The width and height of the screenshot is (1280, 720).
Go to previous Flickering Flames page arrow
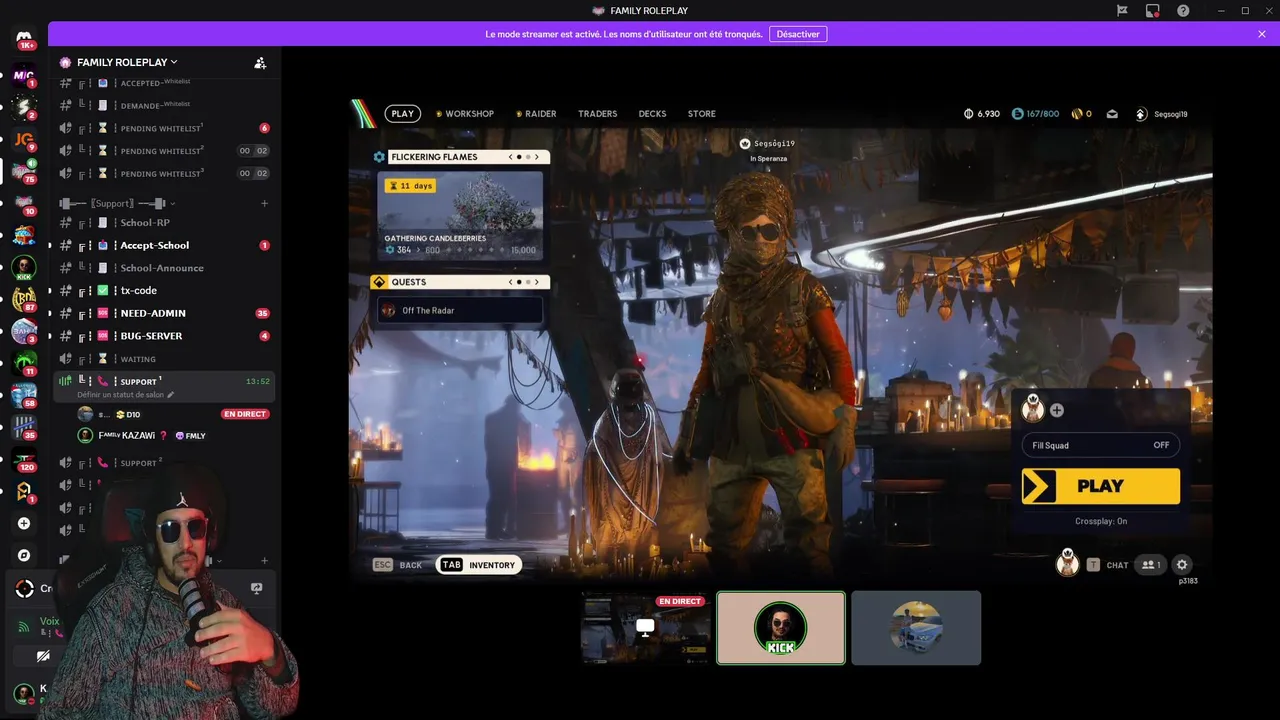pyautogui.click(x=511, y=157)
